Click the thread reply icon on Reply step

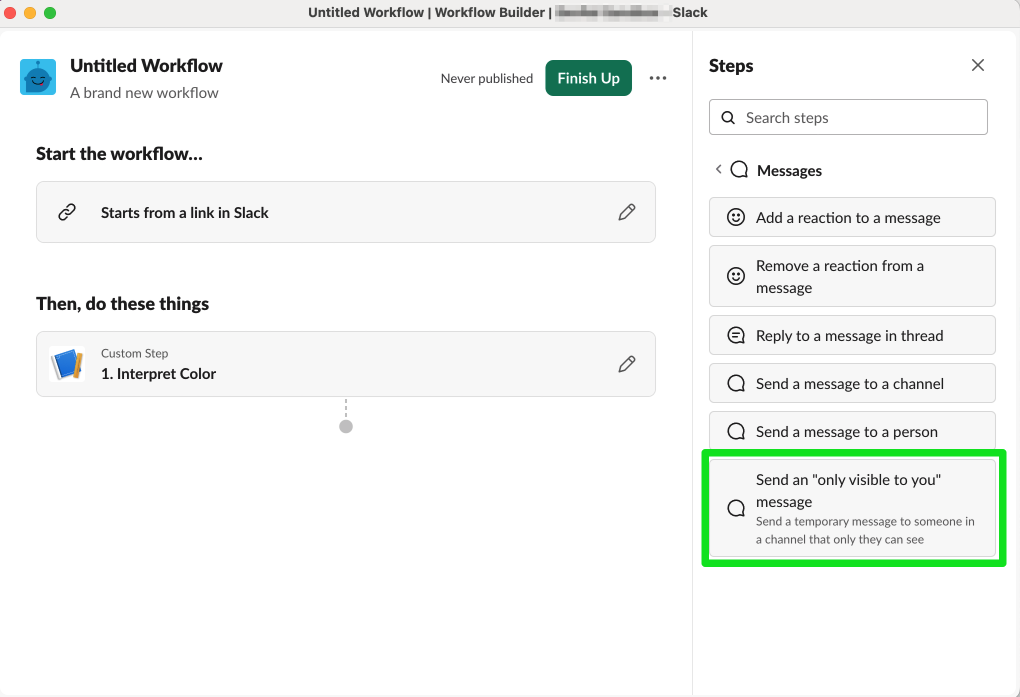point(735,335)
